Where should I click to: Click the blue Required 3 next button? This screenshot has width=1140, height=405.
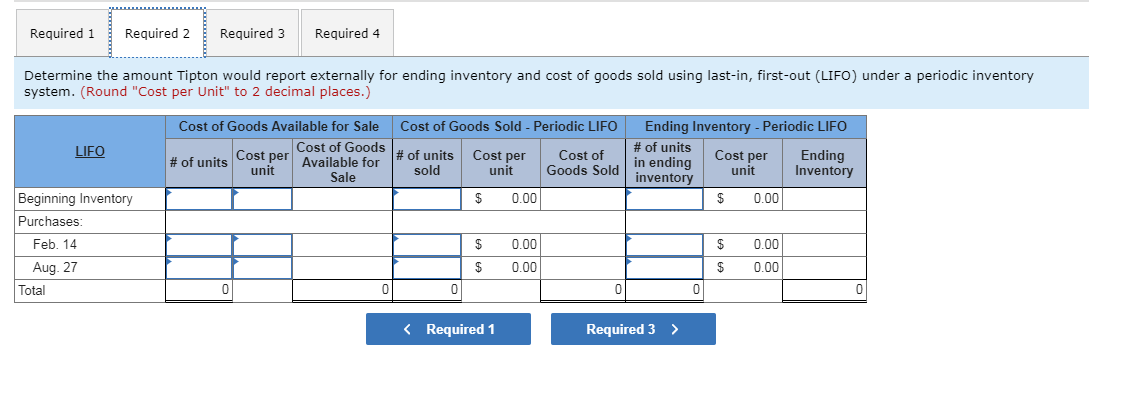point(633,329)
